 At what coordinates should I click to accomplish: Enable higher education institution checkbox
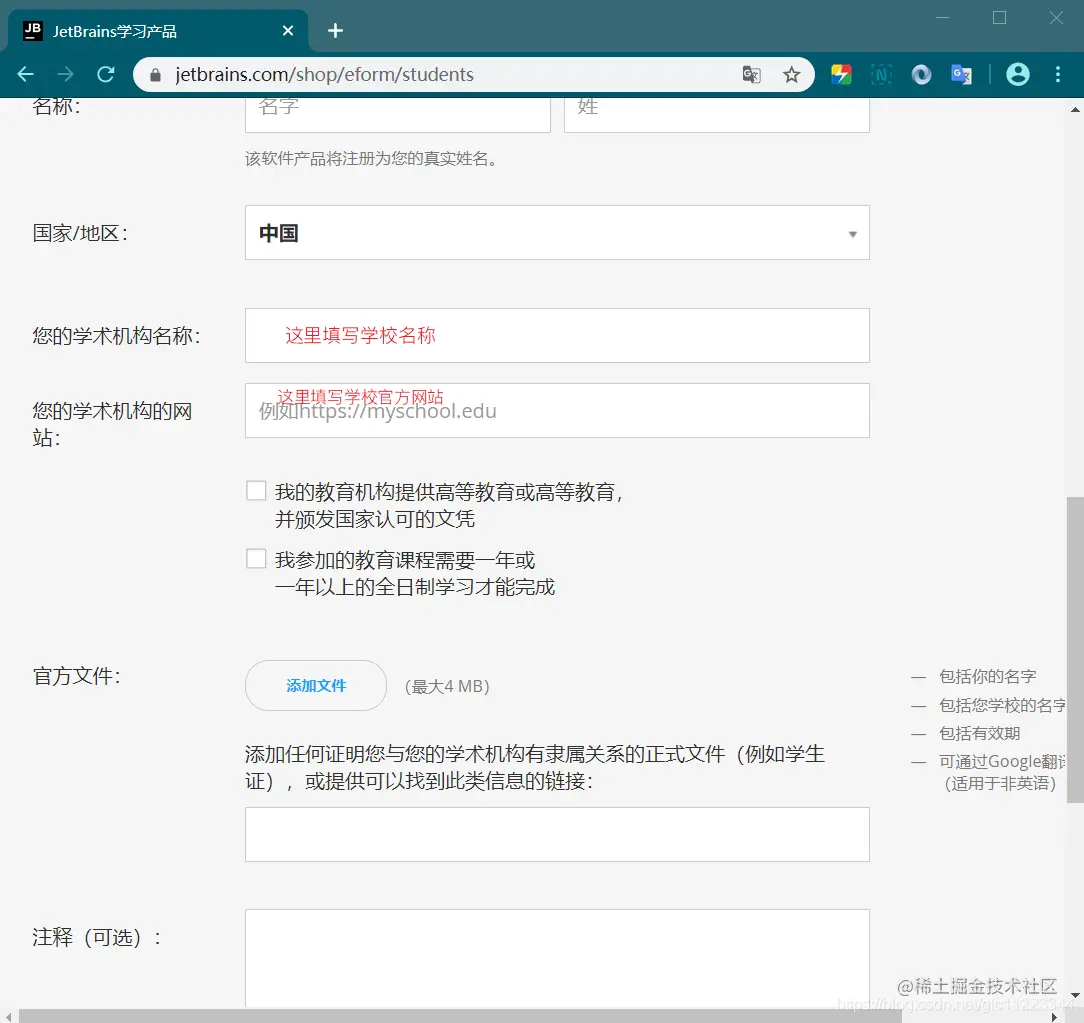pyautogui.click(x=256, y=490)
